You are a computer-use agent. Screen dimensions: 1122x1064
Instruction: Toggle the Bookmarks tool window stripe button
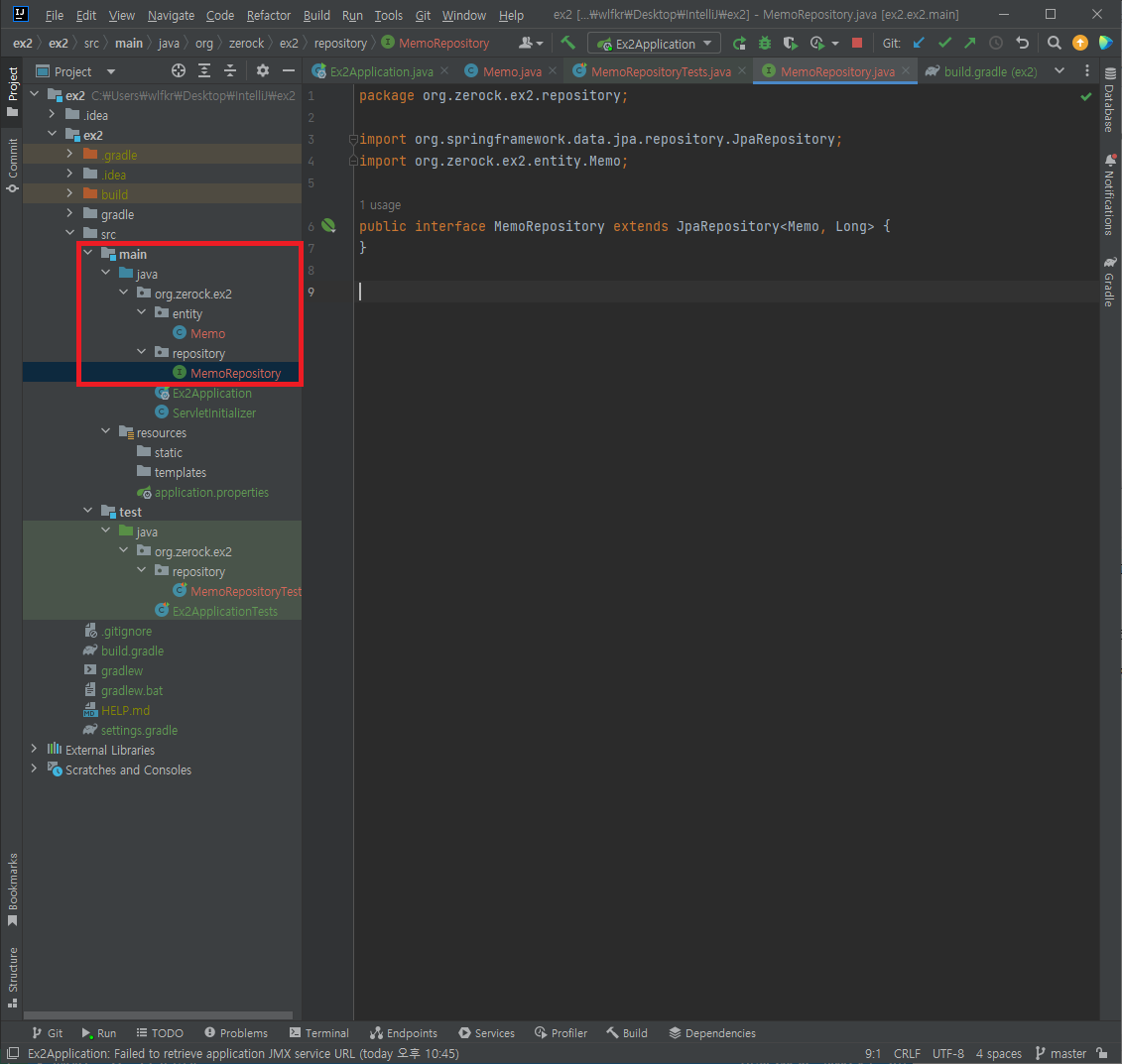click(12, 889)
